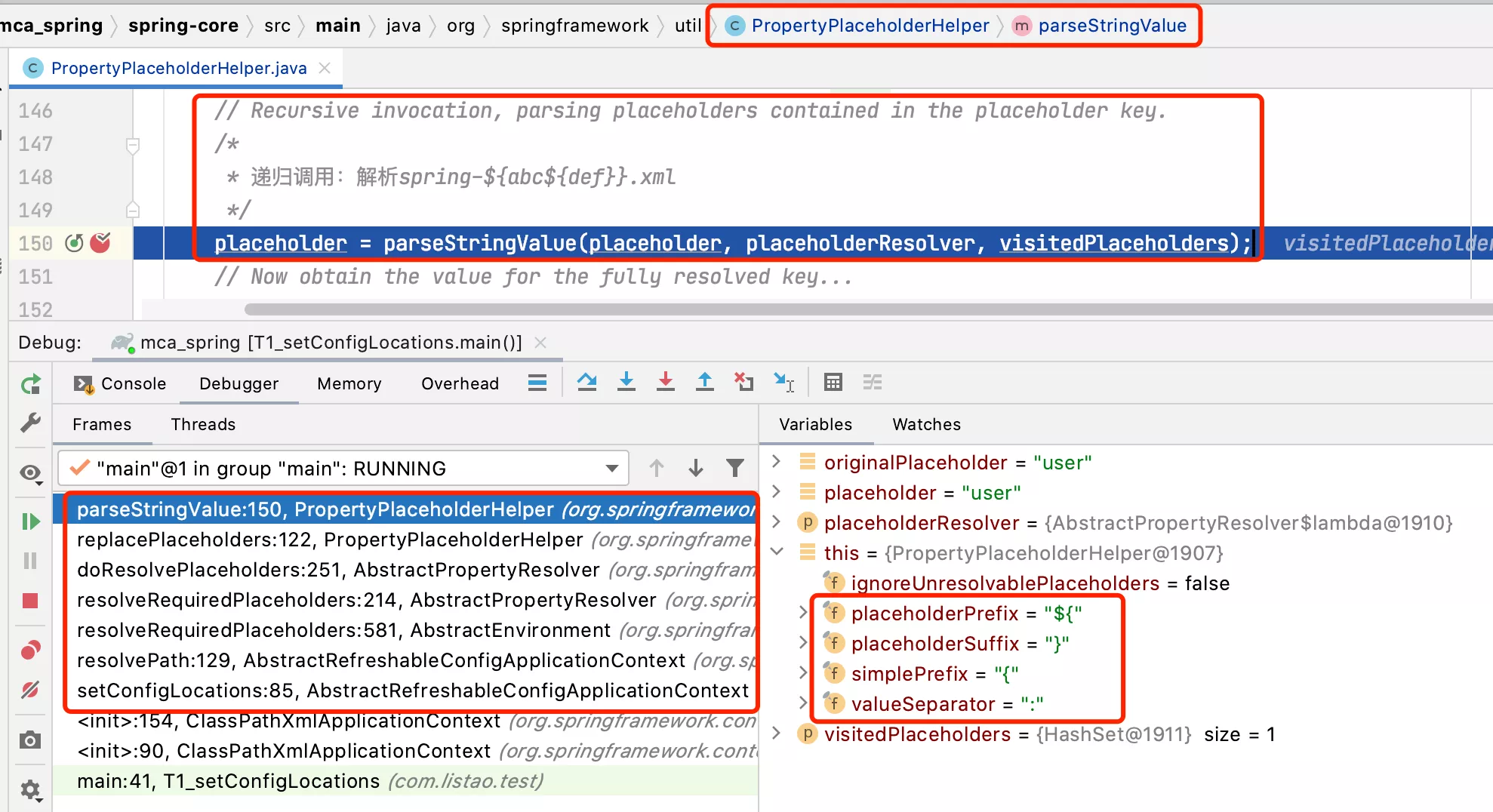Expand valueSeparator field
Screen dimensions: 1493x812
tap(803, 703)
